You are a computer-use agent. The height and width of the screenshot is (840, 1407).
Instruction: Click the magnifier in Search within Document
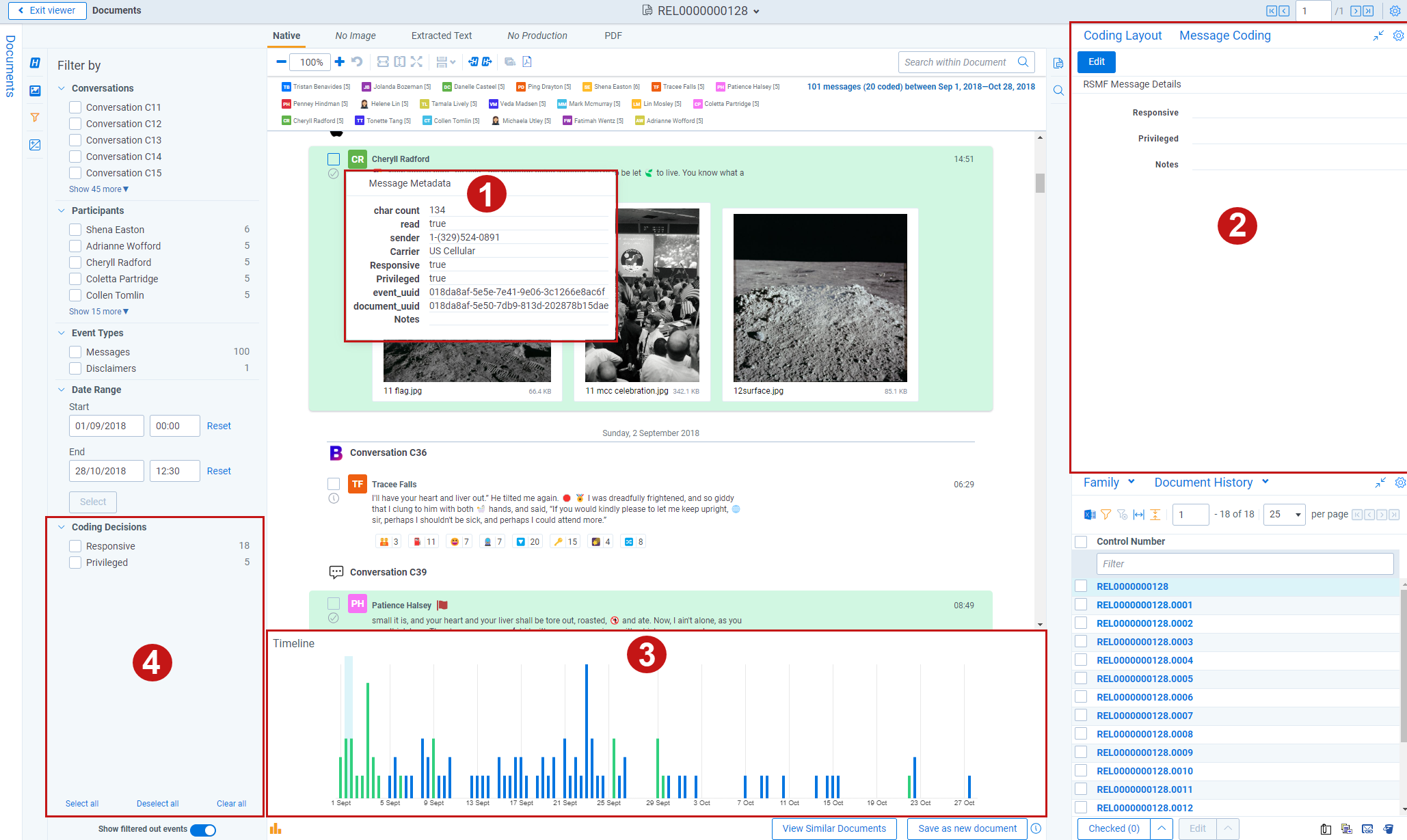(x=1023, y=62)
